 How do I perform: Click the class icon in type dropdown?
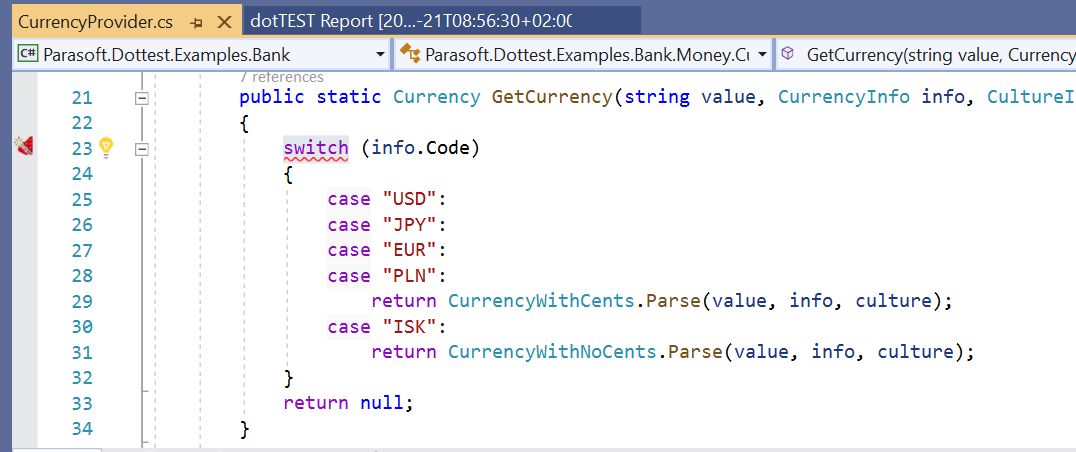click(x=410, y=54)
